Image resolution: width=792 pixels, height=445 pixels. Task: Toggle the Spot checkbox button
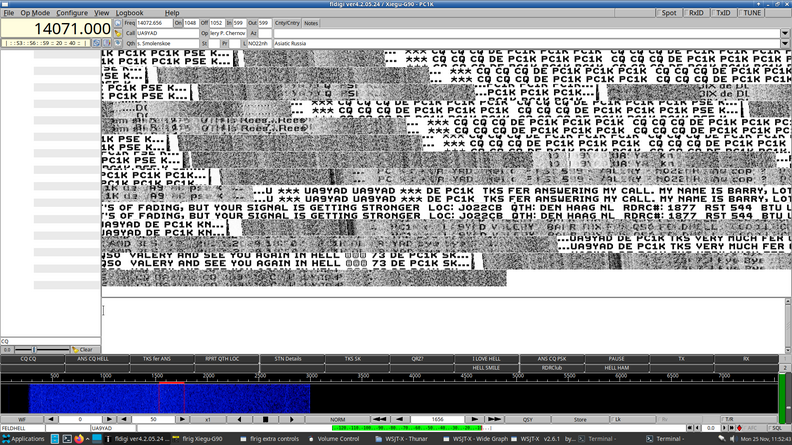click(x=668, y=13)
